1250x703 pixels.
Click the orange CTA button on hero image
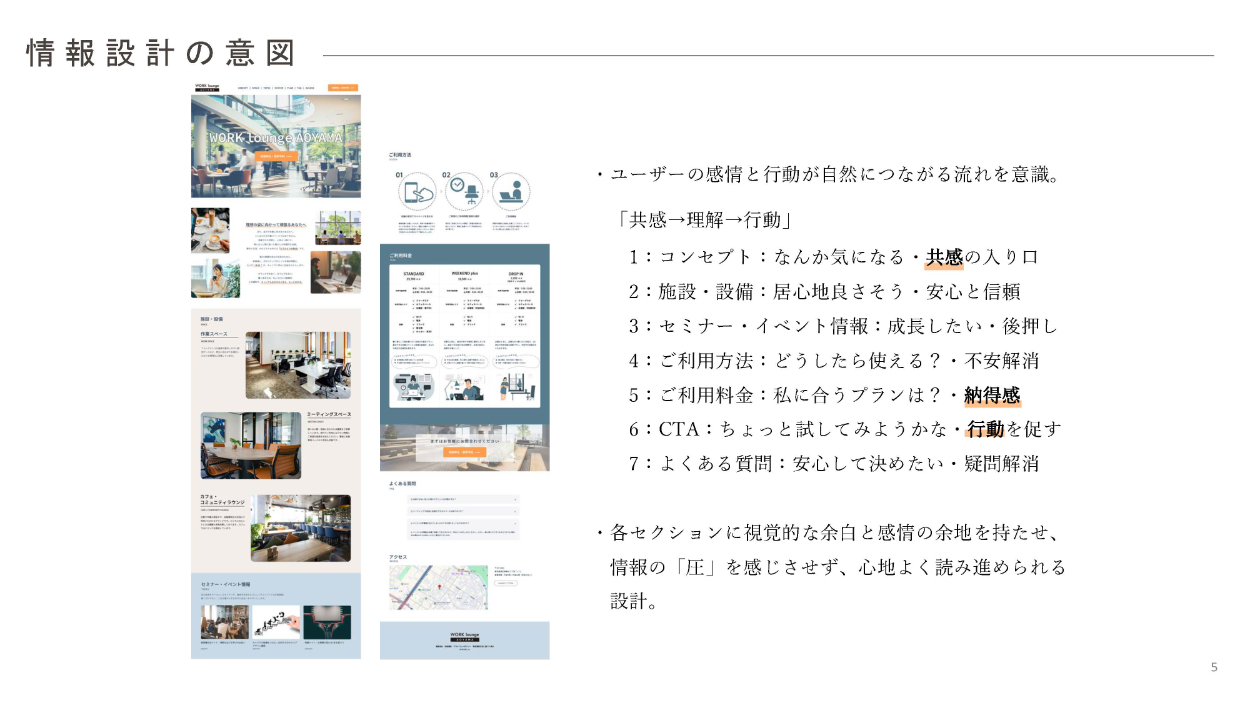[x=275, y=156]
